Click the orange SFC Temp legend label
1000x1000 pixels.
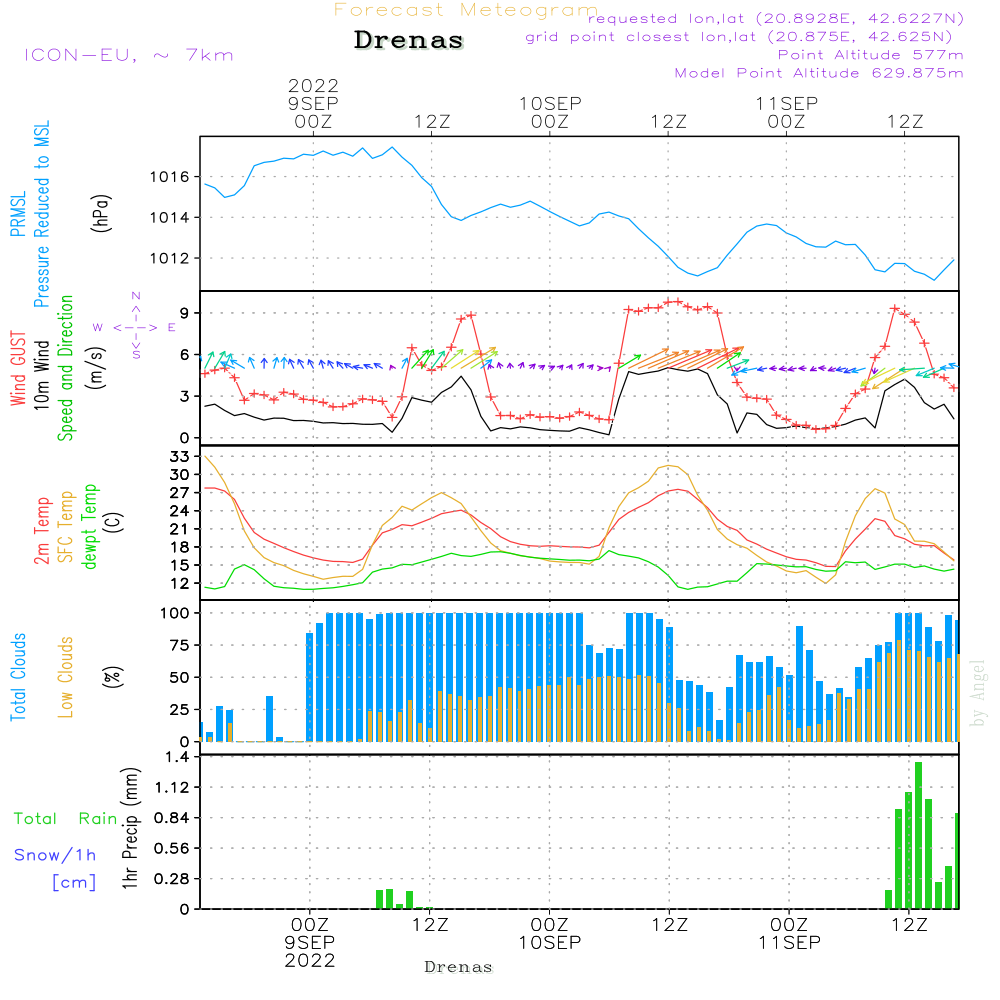(x=67, y=527)
